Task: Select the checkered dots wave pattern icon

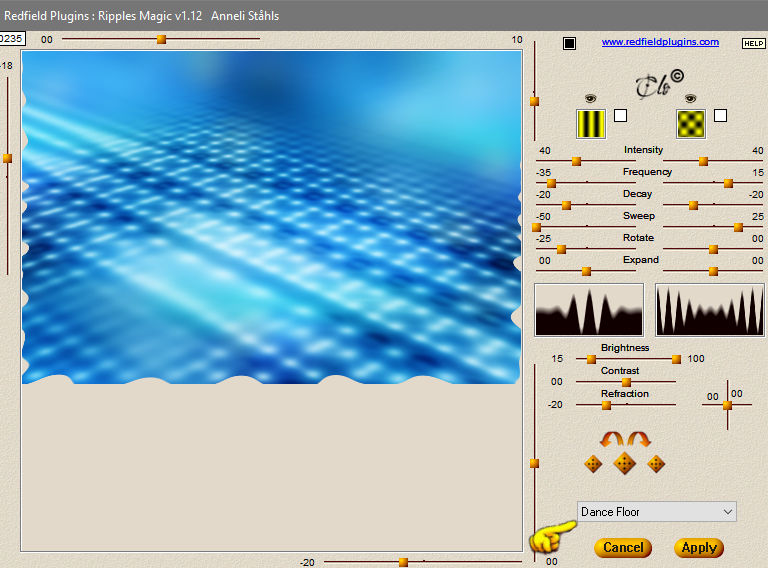Action: click(691, 124)
